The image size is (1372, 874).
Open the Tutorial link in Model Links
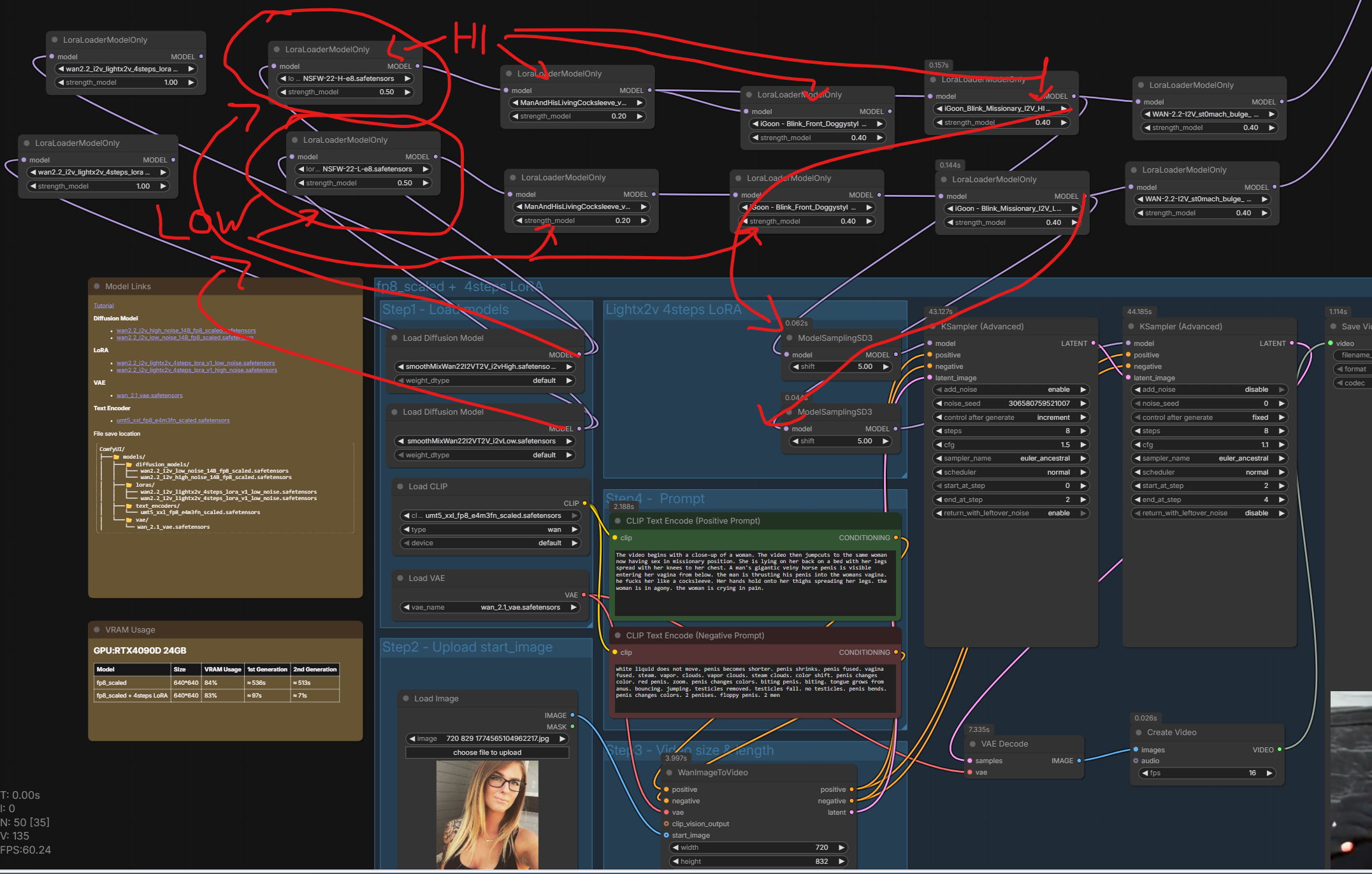click(x=103, y=306)
